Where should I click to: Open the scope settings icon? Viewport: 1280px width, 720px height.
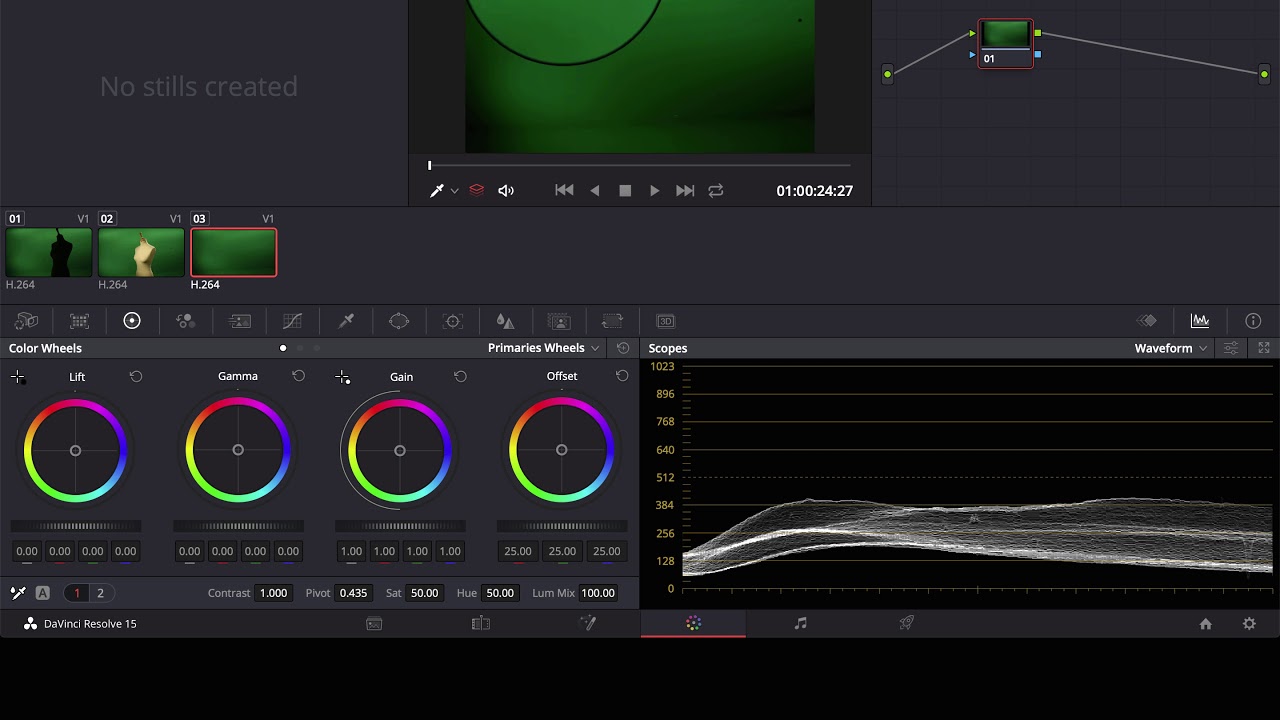pyautogui.click(x=1231, y=348)
